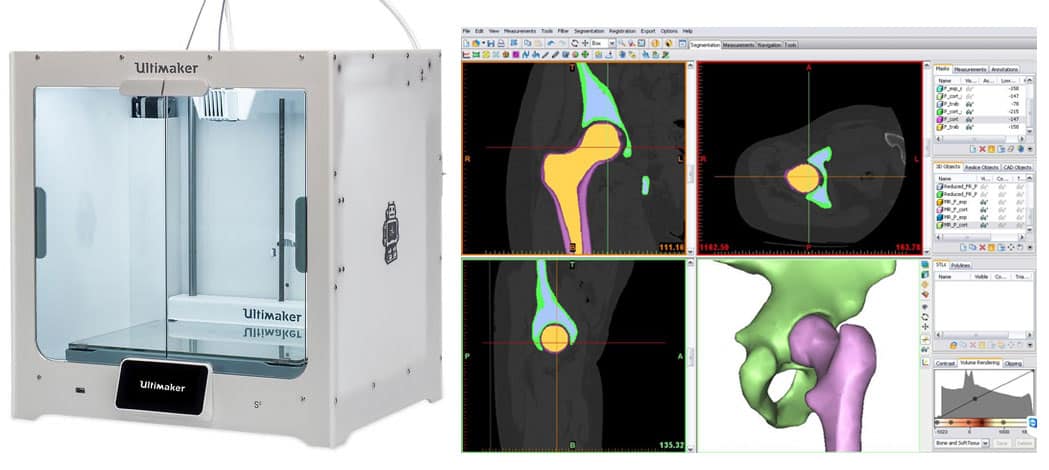This screenshot has width=1049, height=470.
Task: Click the orange color swatch of the MR_P_exp object
Action: pyautogui.click(x=939, y=202)
